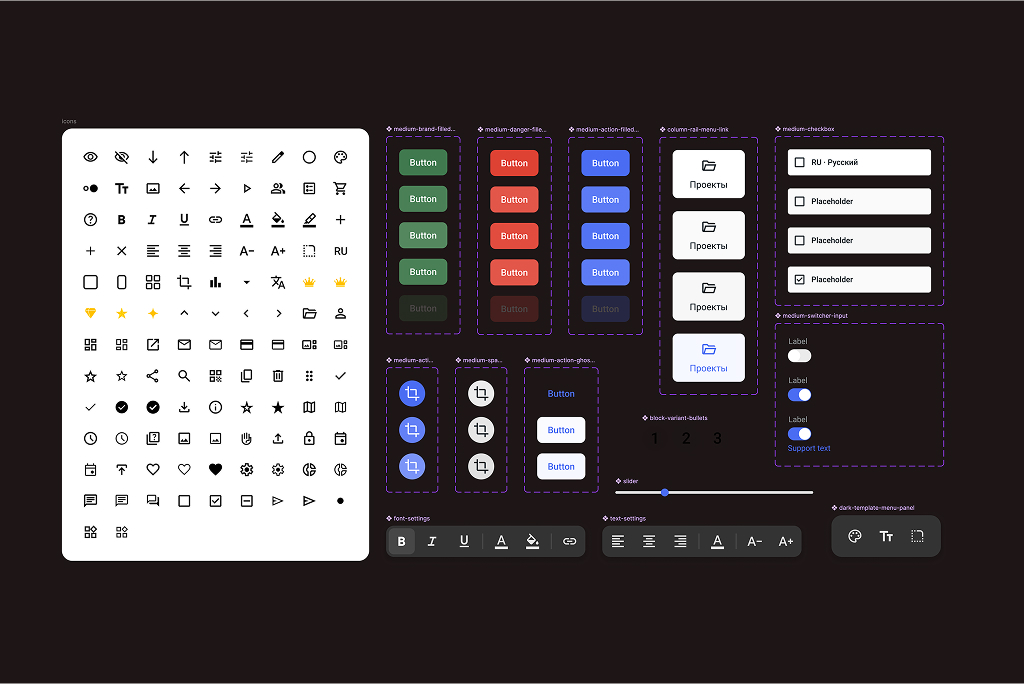
Task: Click the small filled dropdown caret icon
Action: pos(247,282)
